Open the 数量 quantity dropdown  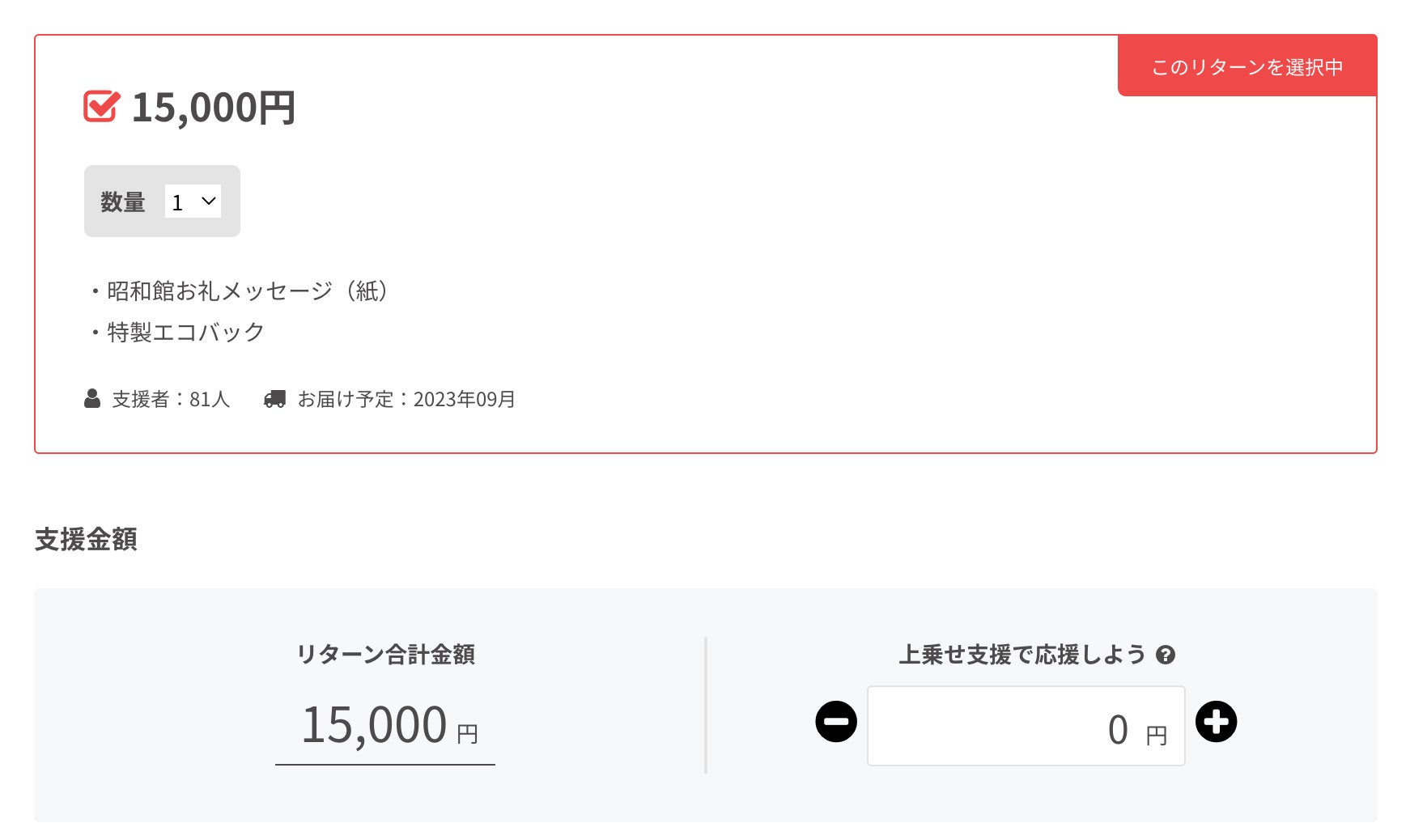193,202
